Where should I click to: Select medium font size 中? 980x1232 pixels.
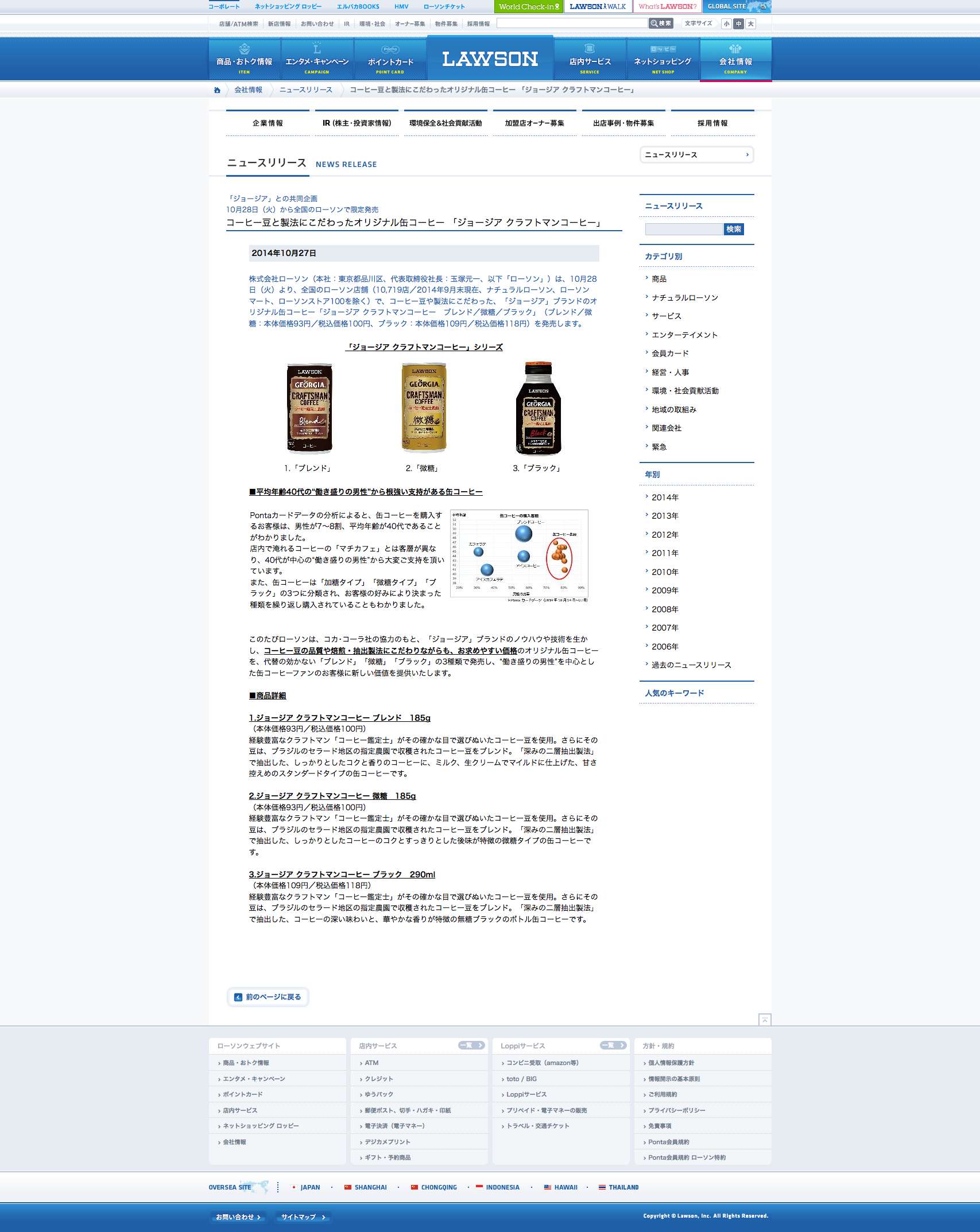(738, 24)
